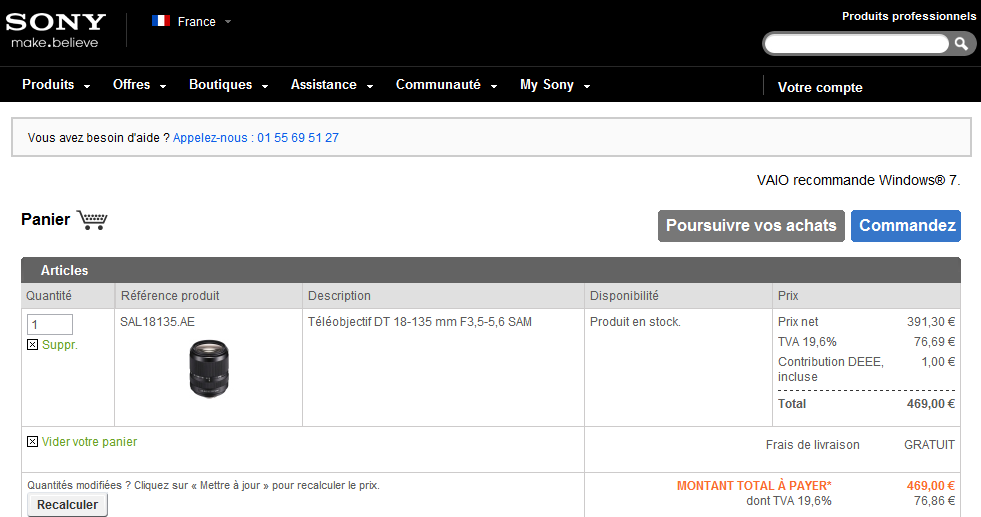Click the Sony make.believe logo
The image size is (981, 517).
tap(56, 31)
